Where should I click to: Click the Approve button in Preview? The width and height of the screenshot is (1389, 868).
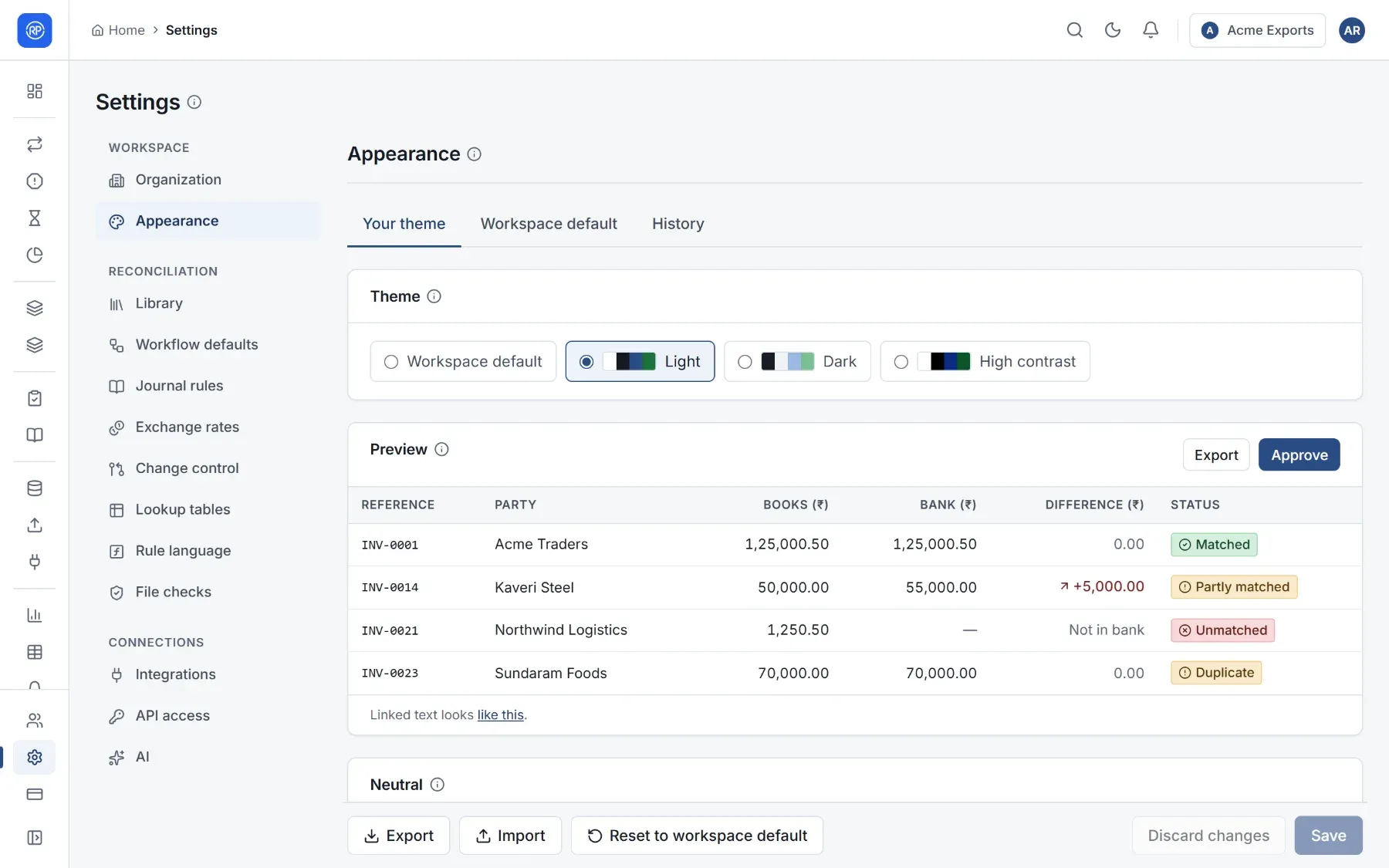click(1299, 454)
